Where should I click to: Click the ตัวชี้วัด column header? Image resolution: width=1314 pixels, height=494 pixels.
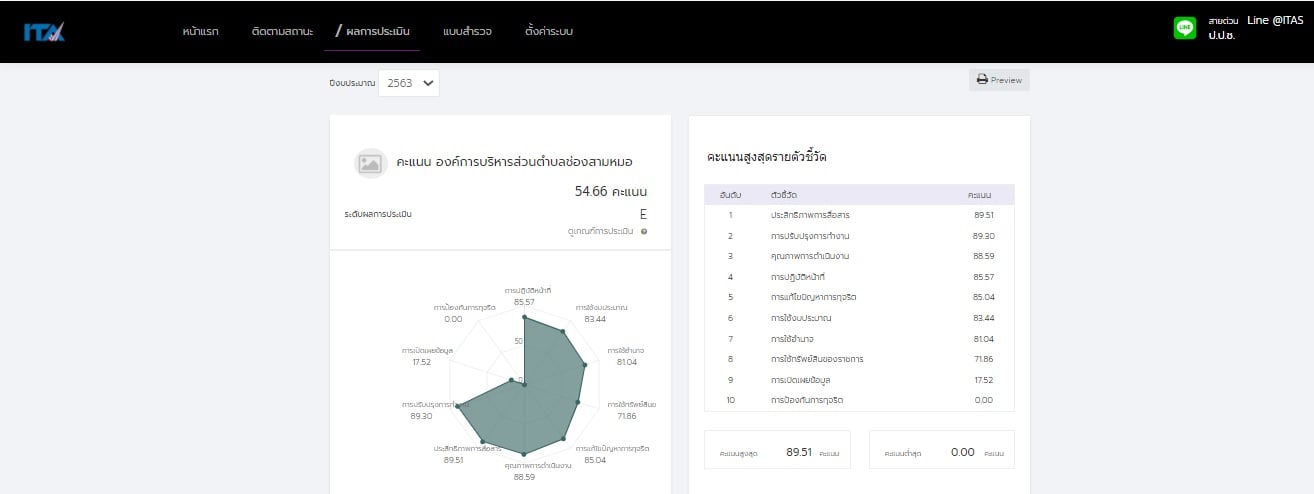[x=784, y=194]
